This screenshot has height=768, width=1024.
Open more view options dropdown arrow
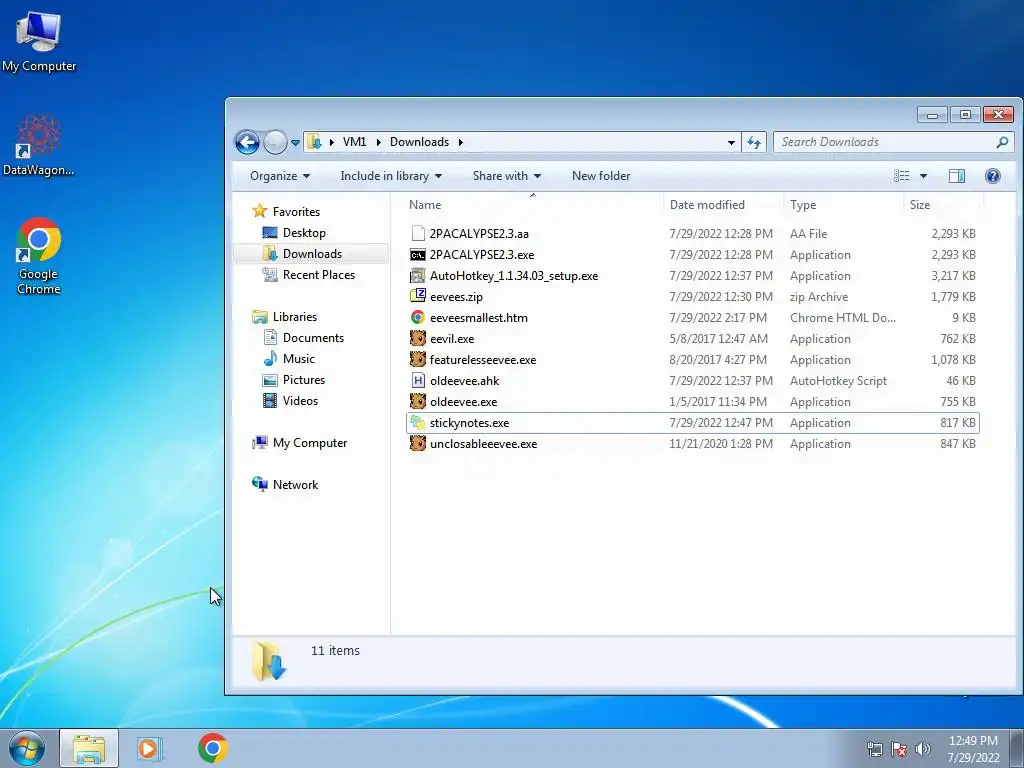923,176
